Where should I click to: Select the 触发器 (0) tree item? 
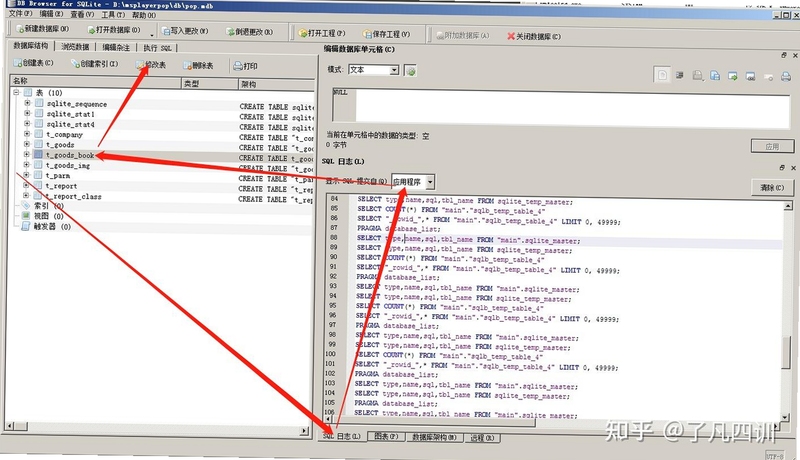coord(52,226)
